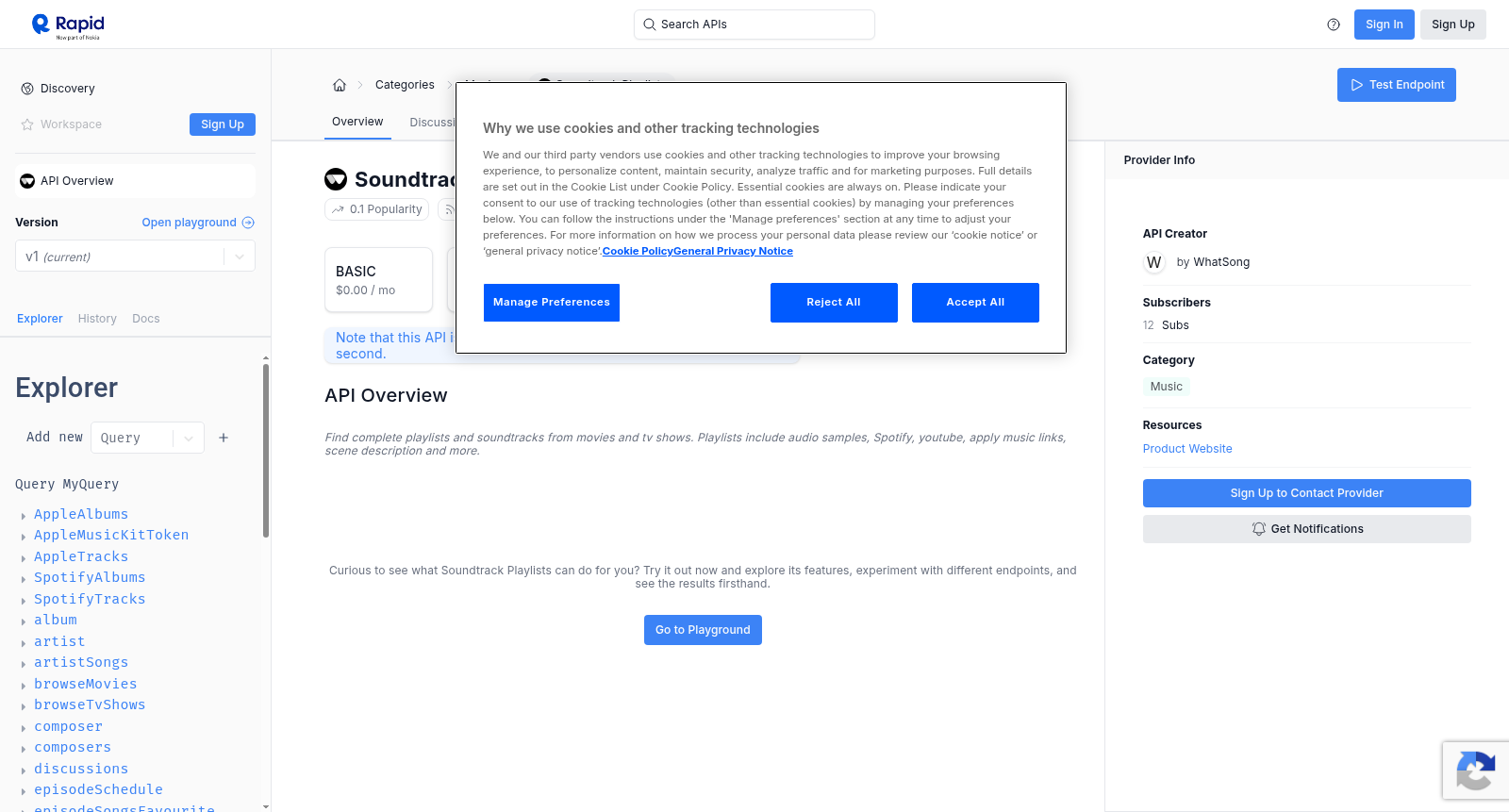Screen dimensions: 1509x812
Task: Open the Add new Query dropdown
Action: click(x=148, y=438)
